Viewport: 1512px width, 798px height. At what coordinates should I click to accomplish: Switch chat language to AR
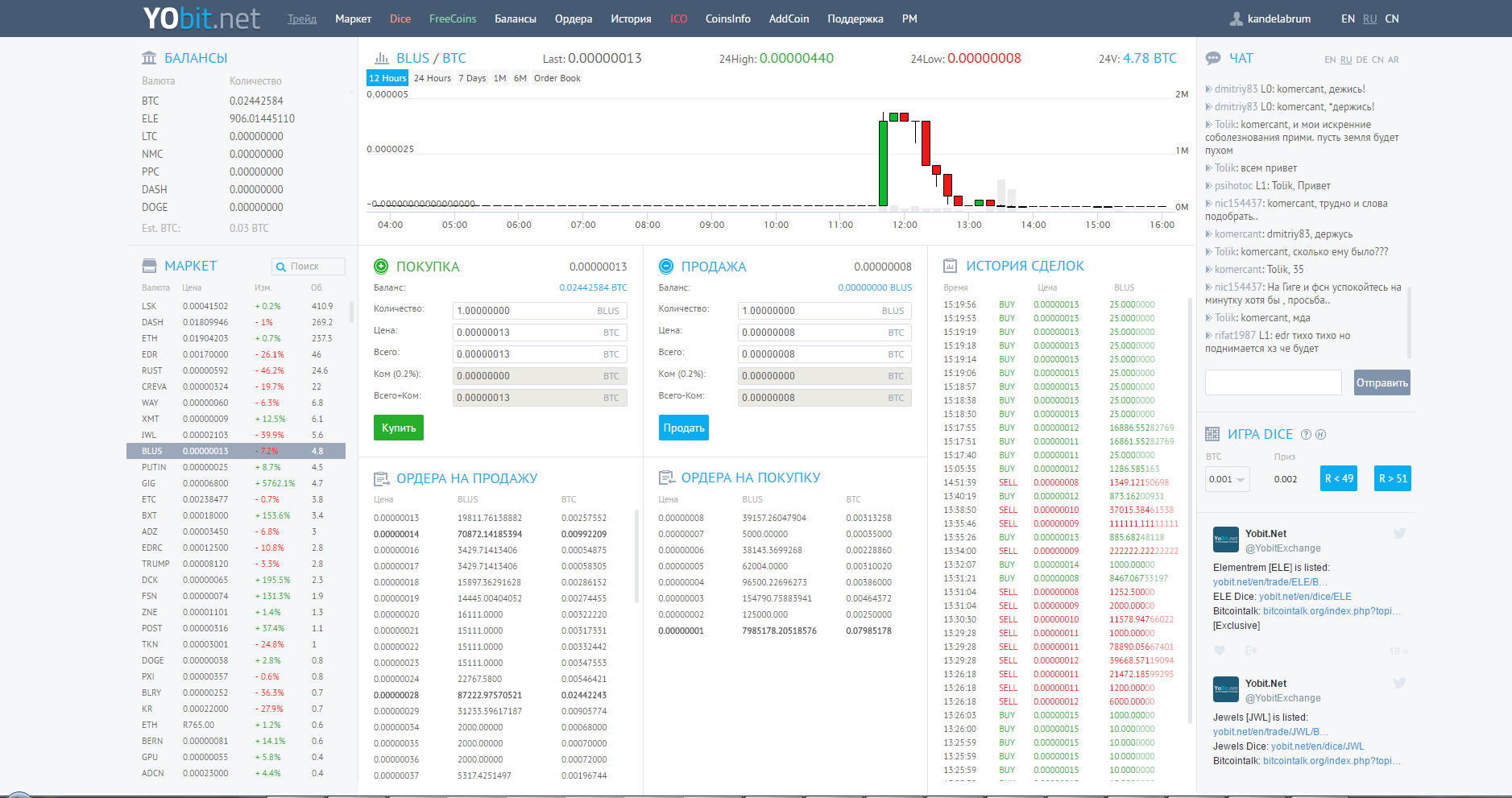(1393, 60)
